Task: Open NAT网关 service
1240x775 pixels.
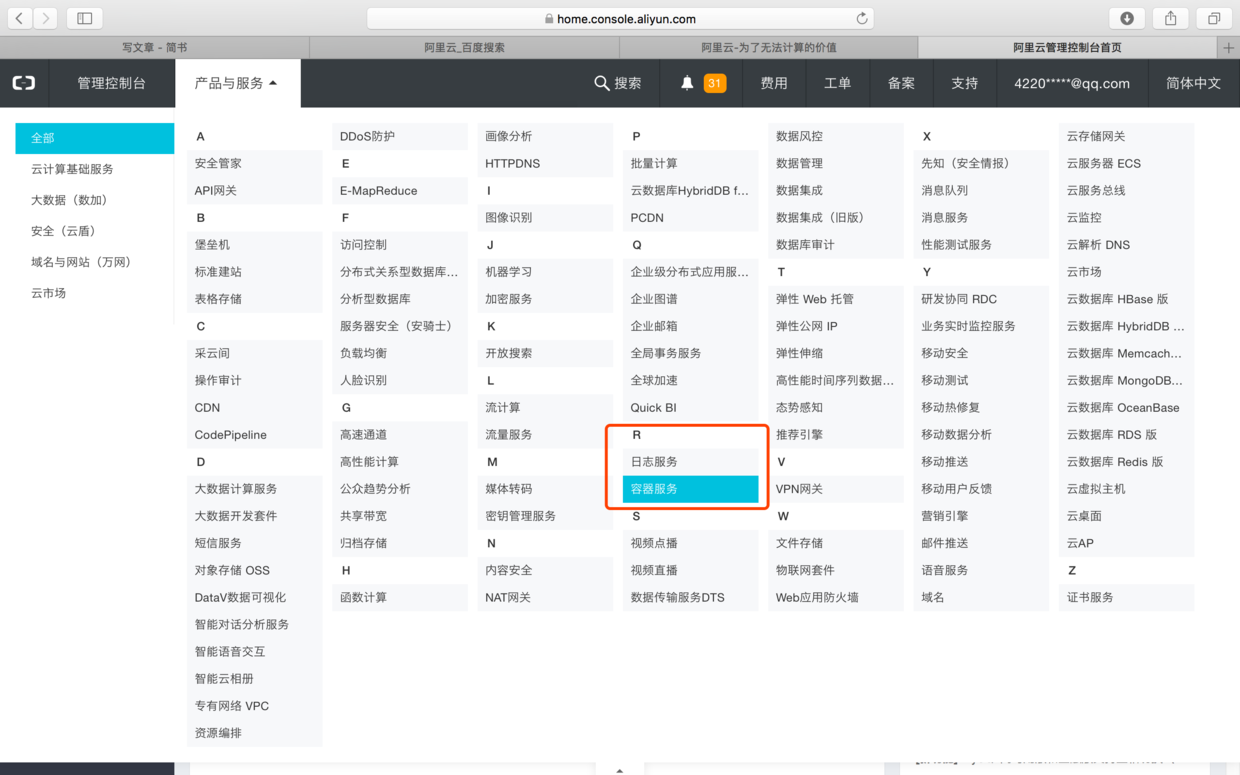Action: coord(545,597)
